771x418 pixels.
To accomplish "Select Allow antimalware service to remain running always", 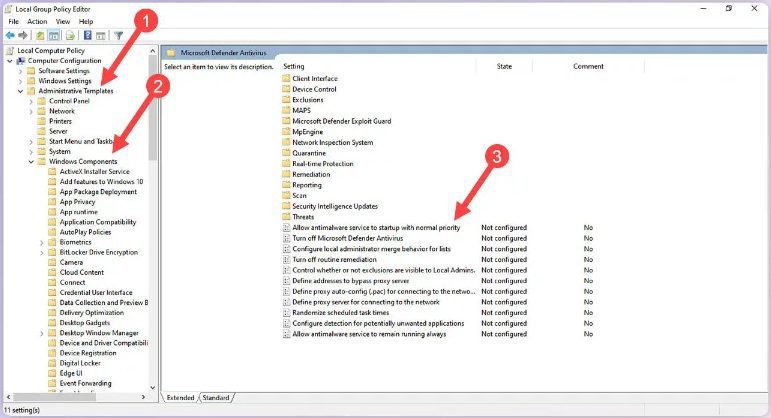I will 369,334.
